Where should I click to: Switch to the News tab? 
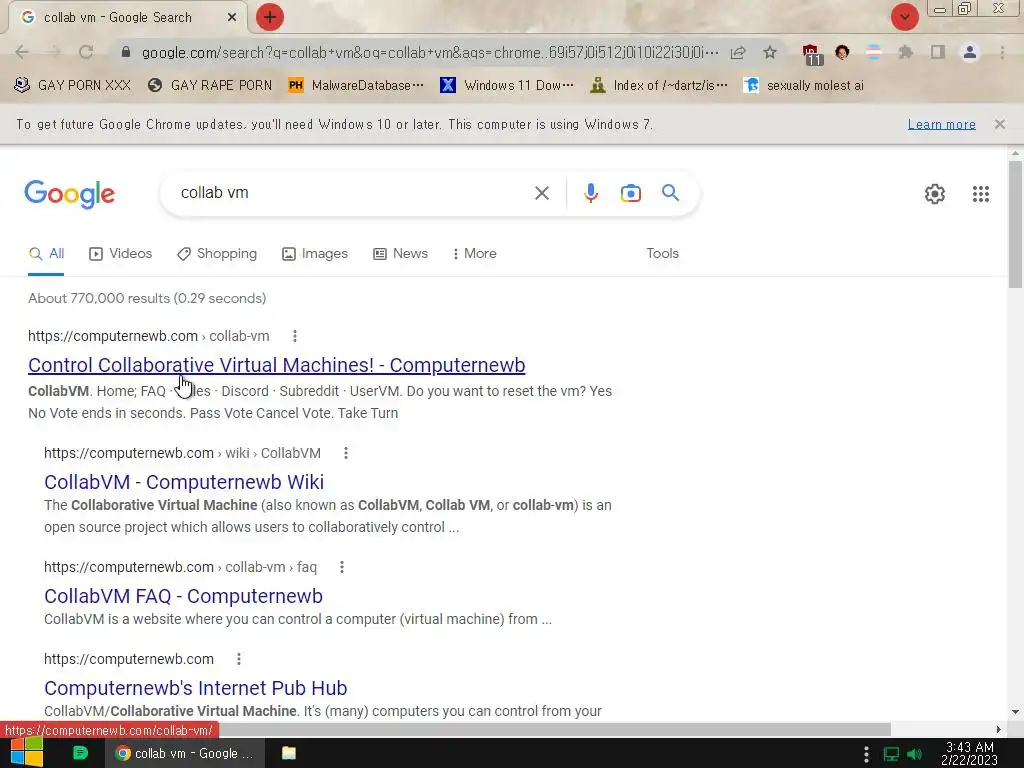(400, 253)
